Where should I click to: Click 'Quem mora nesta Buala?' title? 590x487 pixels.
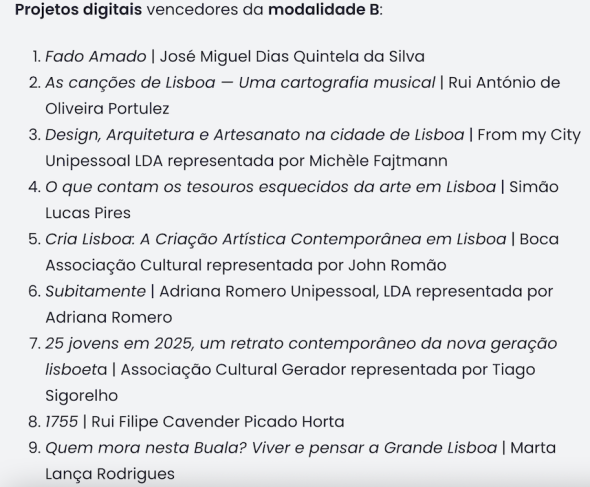coord(146,448)
